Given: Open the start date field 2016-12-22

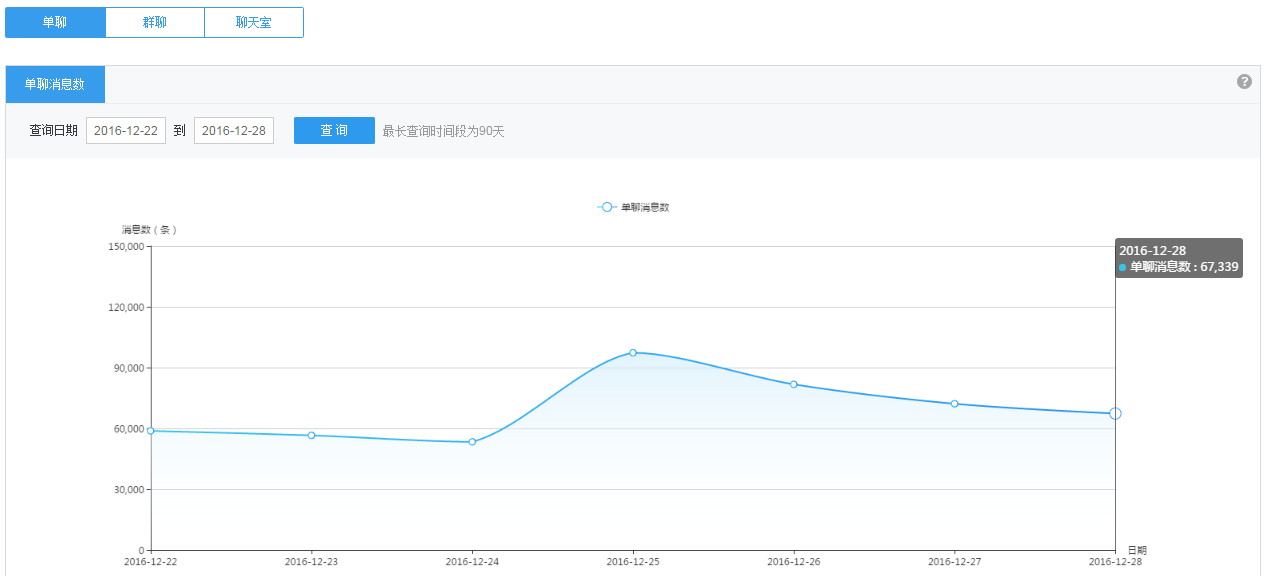Looking at the screenshot, I should click(x=126, y=131).
